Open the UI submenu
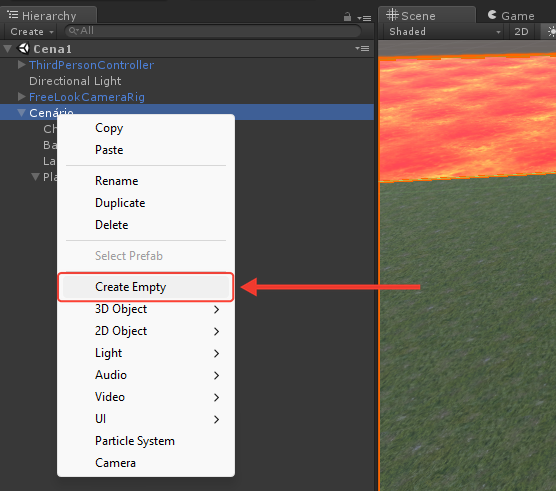Viewport: 556px width, 491px height. click(146, 419)
